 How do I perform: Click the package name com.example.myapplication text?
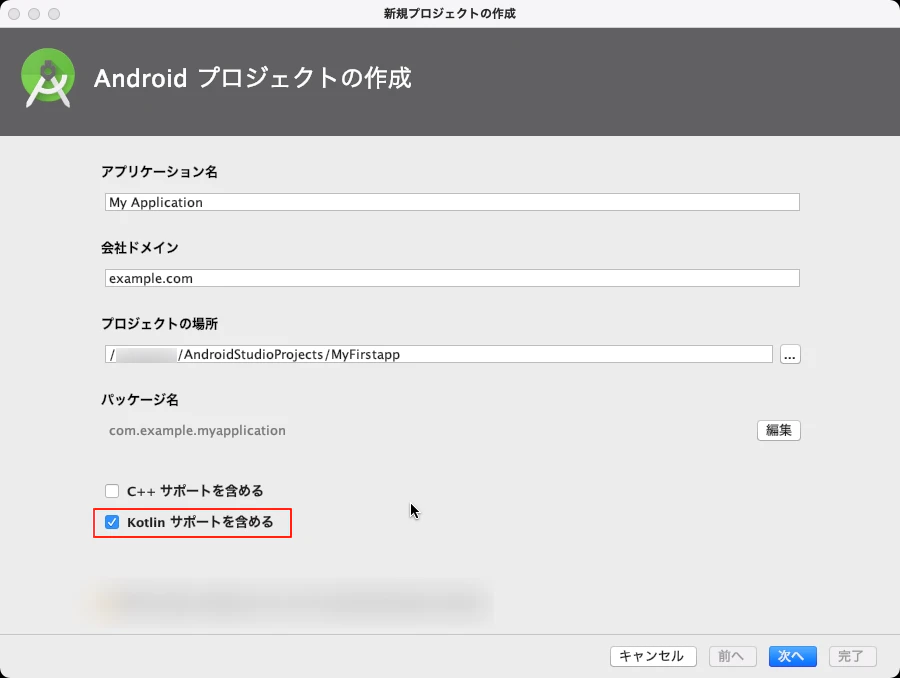(197, 431)
